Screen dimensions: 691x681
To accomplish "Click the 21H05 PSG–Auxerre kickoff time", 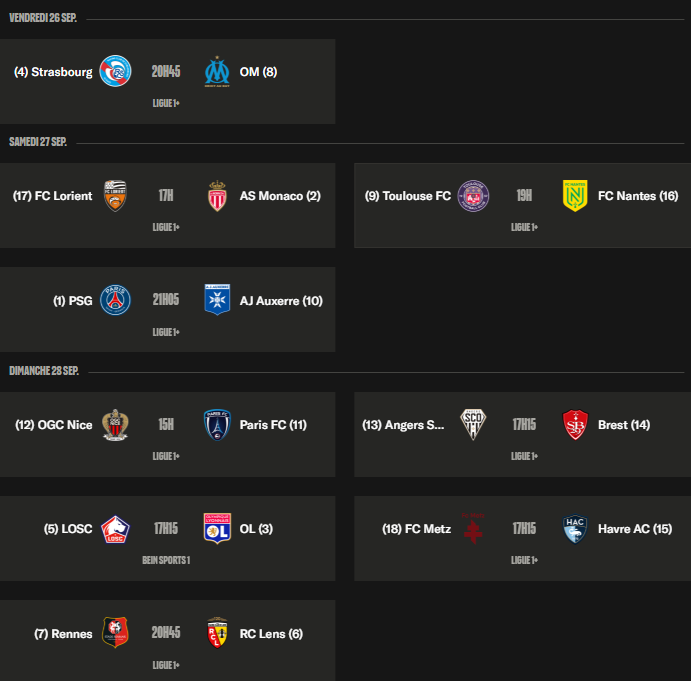I will (x=166, y=300).
